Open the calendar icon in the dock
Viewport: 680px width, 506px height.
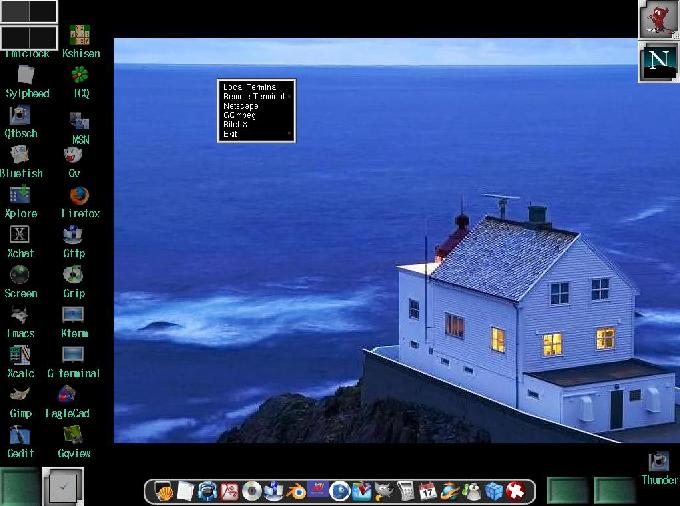[428, 491]
